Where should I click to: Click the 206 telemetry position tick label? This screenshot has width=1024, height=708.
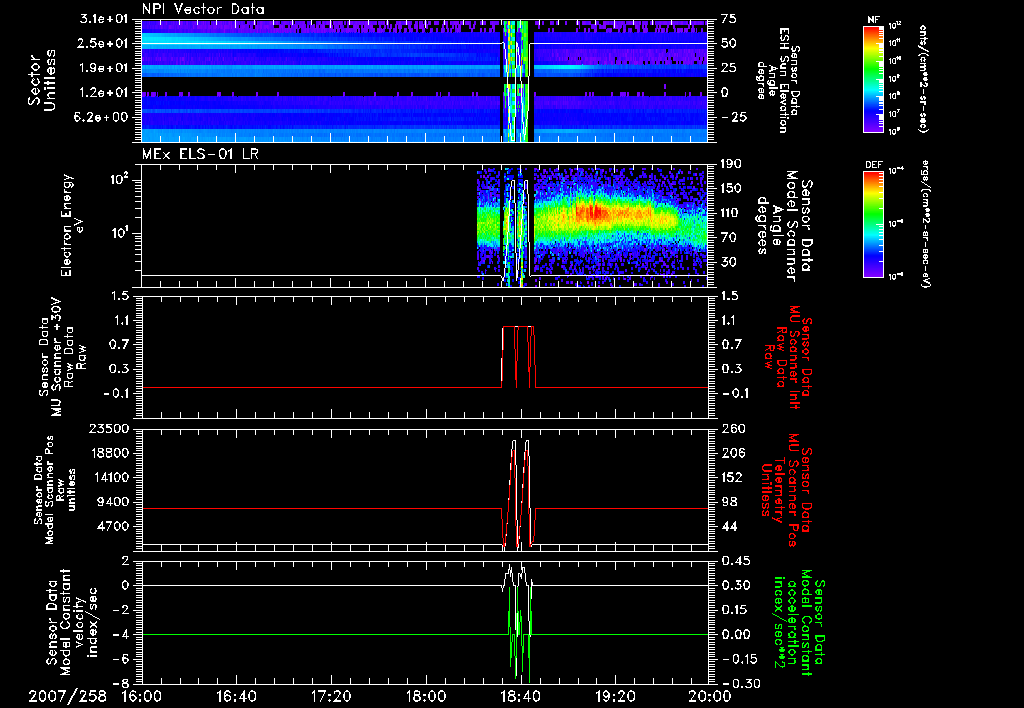[732, 453]
